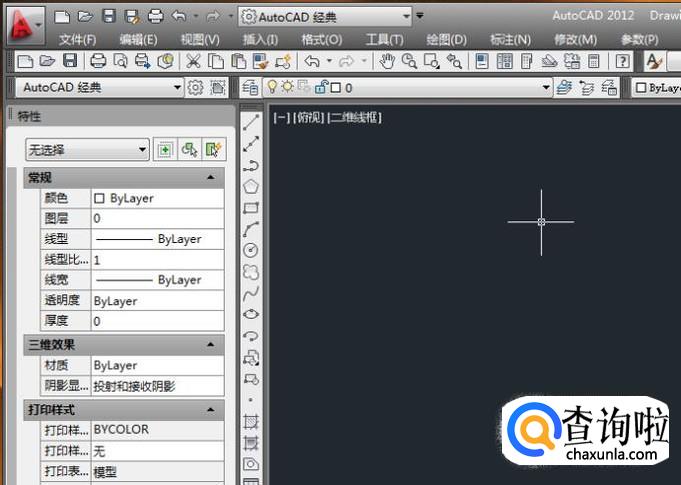Click the Print icon in quick access toolbar
This screenshot has width=681, height=485.
point(155,16)
